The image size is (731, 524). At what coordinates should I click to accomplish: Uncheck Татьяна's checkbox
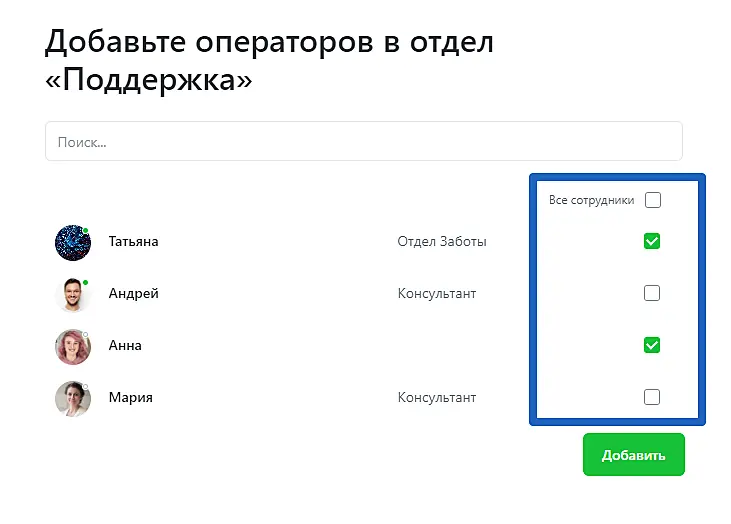click(652, 241)
